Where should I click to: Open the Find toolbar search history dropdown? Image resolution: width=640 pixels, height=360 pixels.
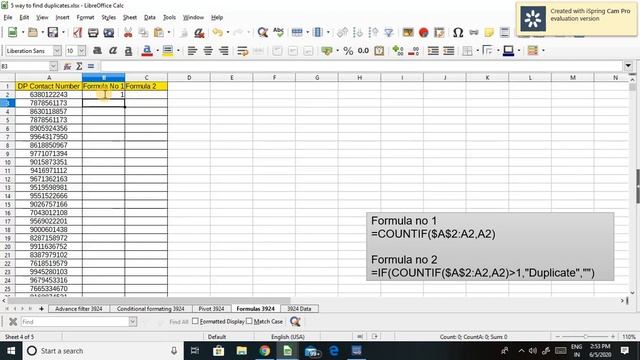(x=133, y=322)
